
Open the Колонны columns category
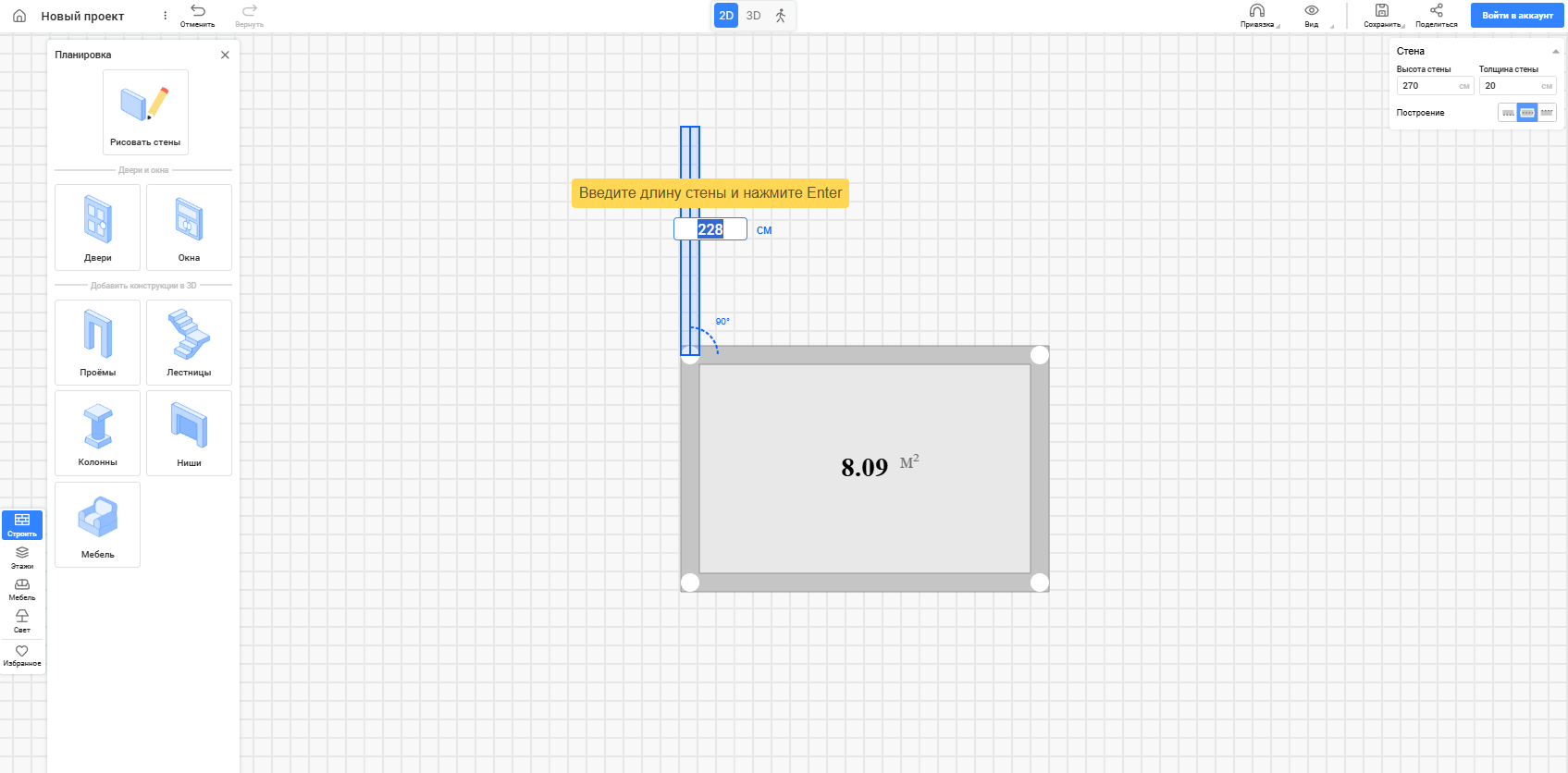click(97, 433)
